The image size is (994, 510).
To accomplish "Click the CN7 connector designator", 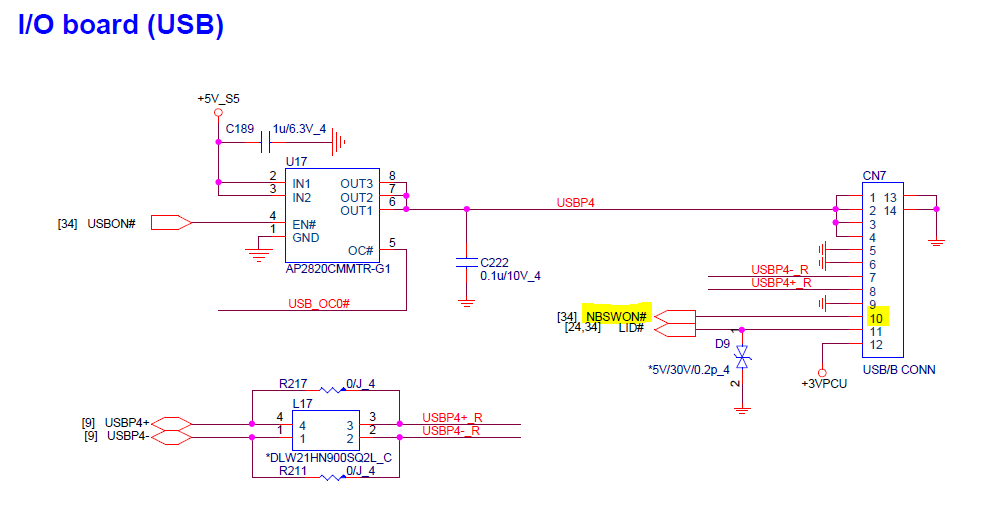I will tap(874, 175).
